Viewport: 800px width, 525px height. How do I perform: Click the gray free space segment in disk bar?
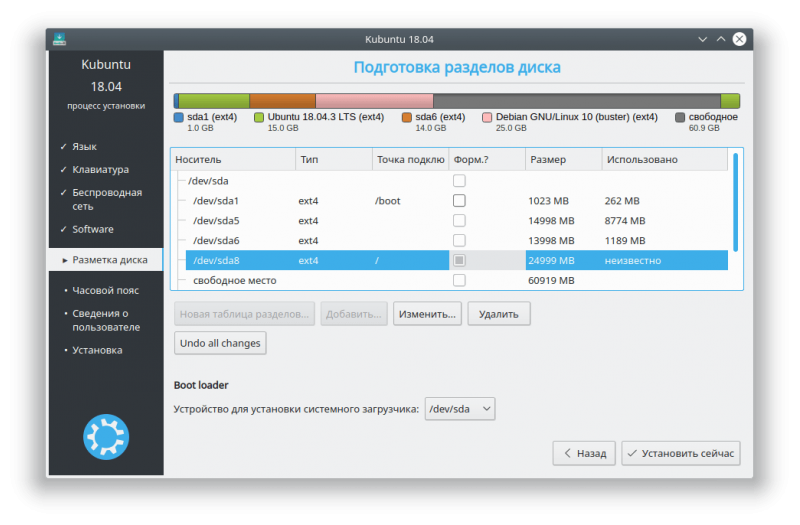577,101
